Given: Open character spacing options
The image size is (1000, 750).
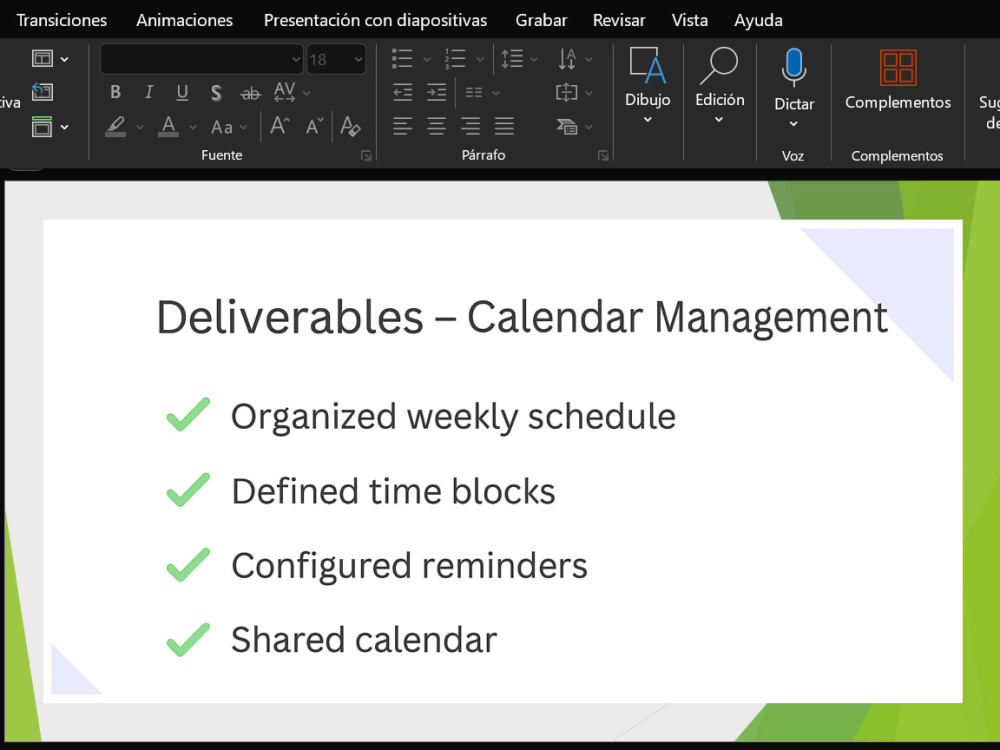Looking at the screenshot, I should (291, 92).
